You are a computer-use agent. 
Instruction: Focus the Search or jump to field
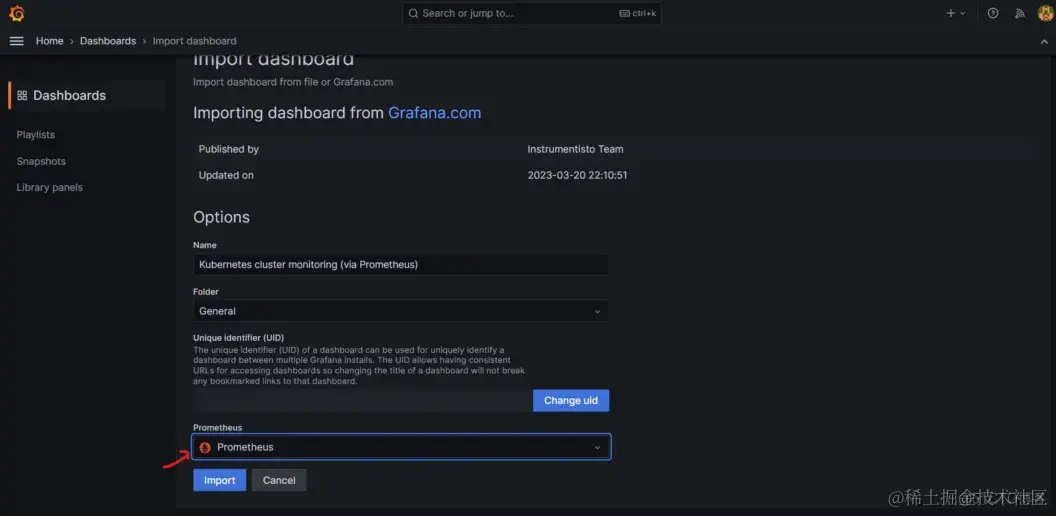pos(531,13)
